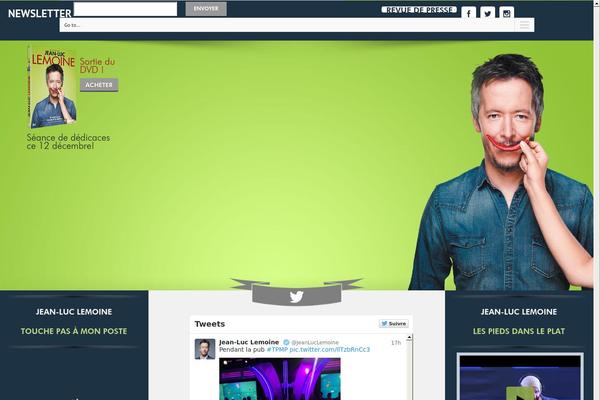Click the @JeanLucLemoine handle in tweet
Viewport: 600px width, 400px height.
click(x=315, y=343)
